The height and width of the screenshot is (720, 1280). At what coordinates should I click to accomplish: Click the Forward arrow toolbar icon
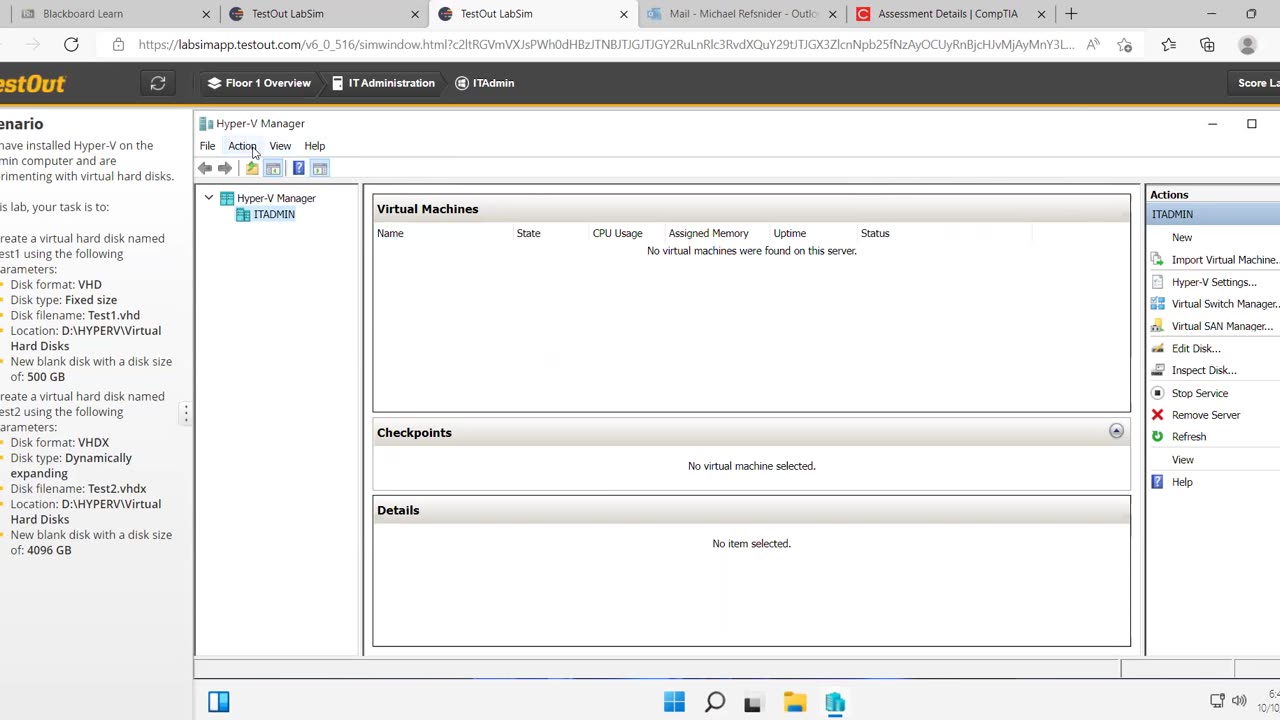[x=225, y=168]
